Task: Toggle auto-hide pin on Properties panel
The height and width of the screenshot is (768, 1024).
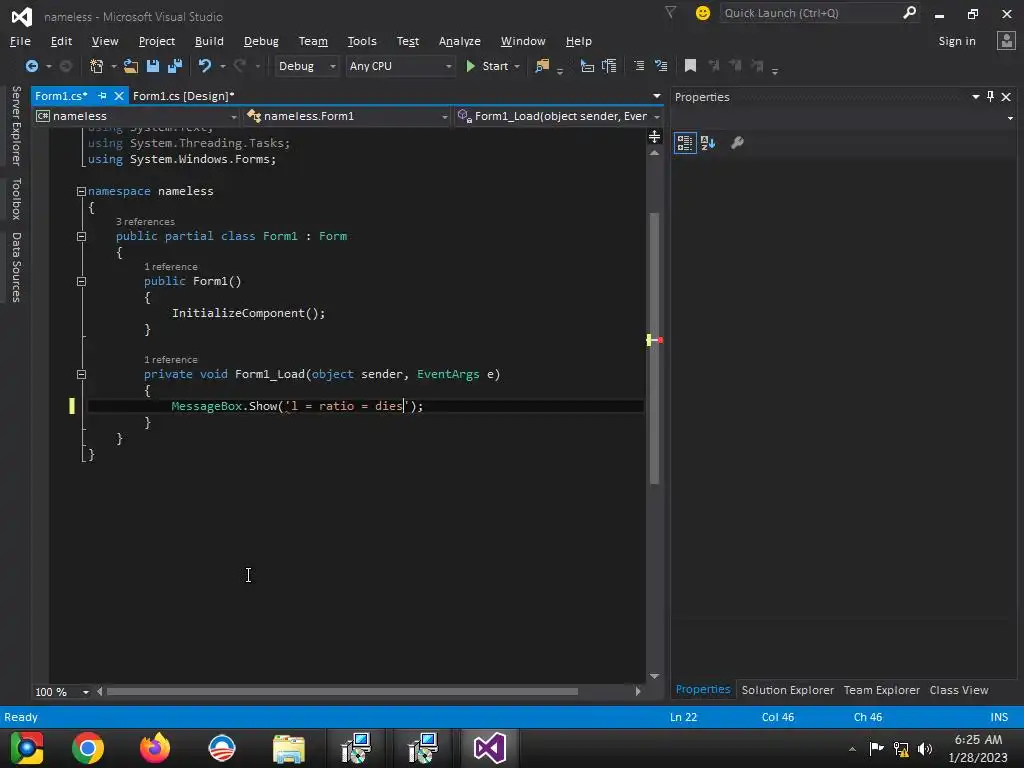Action: click(990, 97)
